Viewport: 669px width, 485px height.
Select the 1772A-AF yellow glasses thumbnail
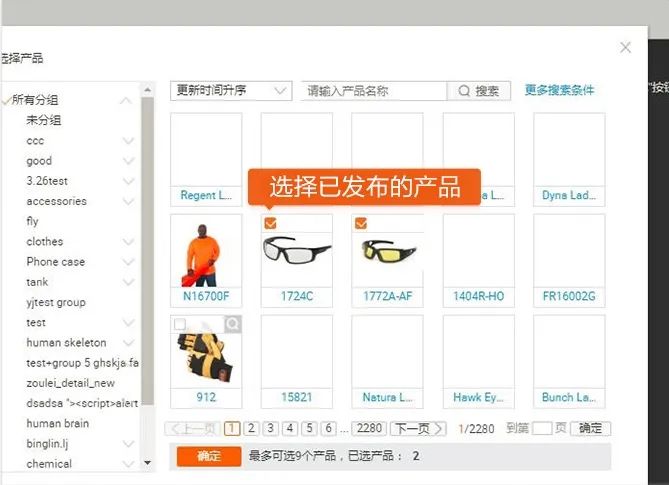click(387, 251)
